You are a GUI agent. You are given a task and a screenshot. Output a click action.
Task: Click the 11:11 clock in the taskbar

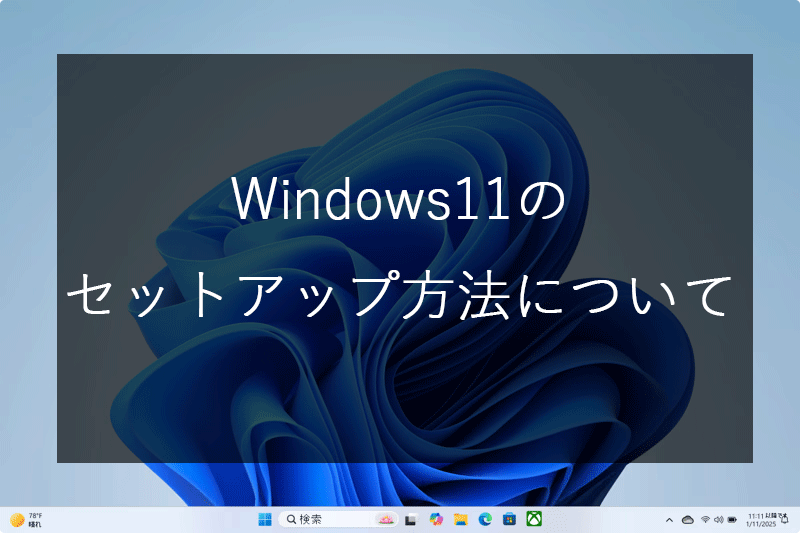point(761,514)
